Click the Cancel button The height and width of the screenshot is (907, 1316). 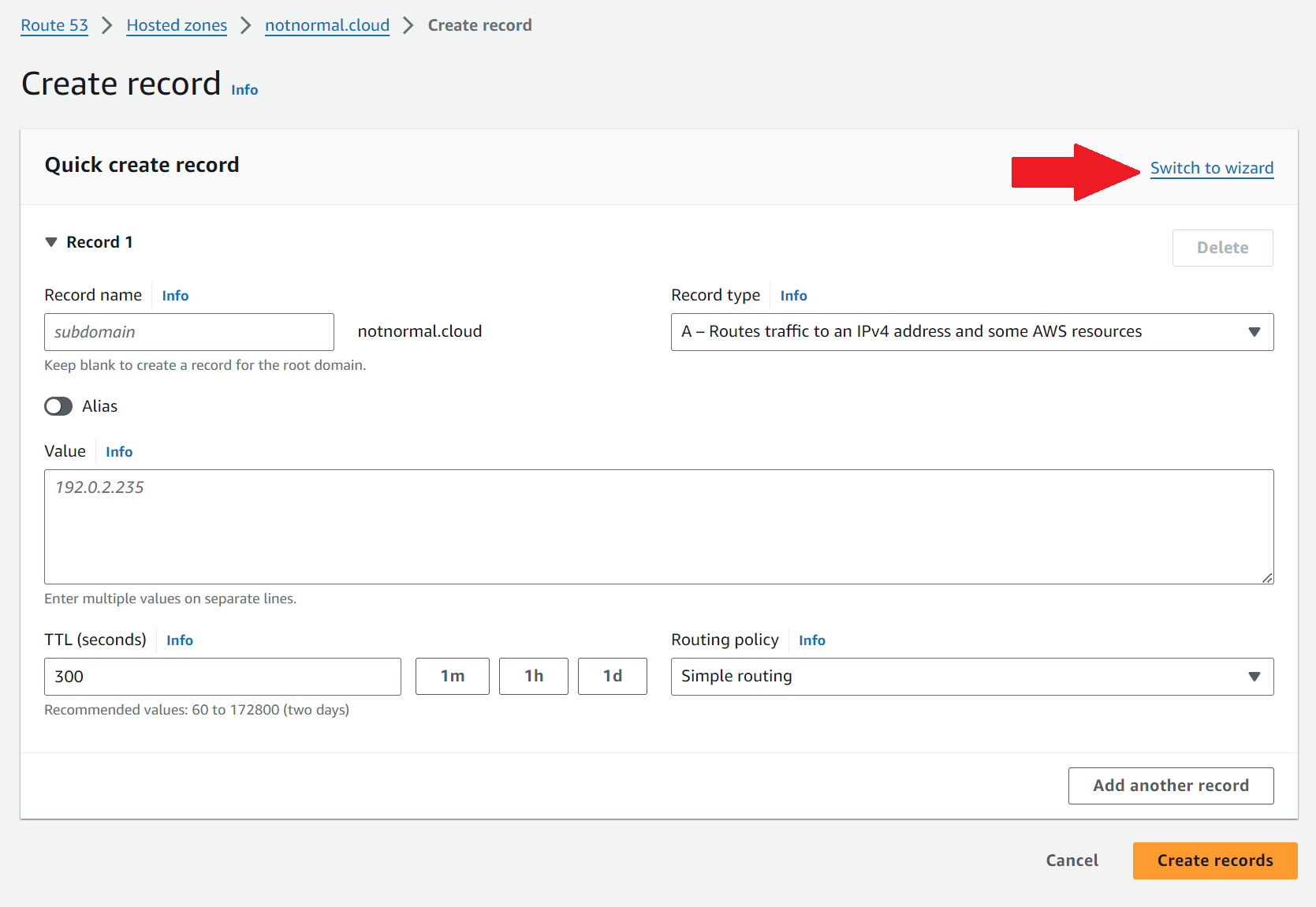pos(1072,860)
